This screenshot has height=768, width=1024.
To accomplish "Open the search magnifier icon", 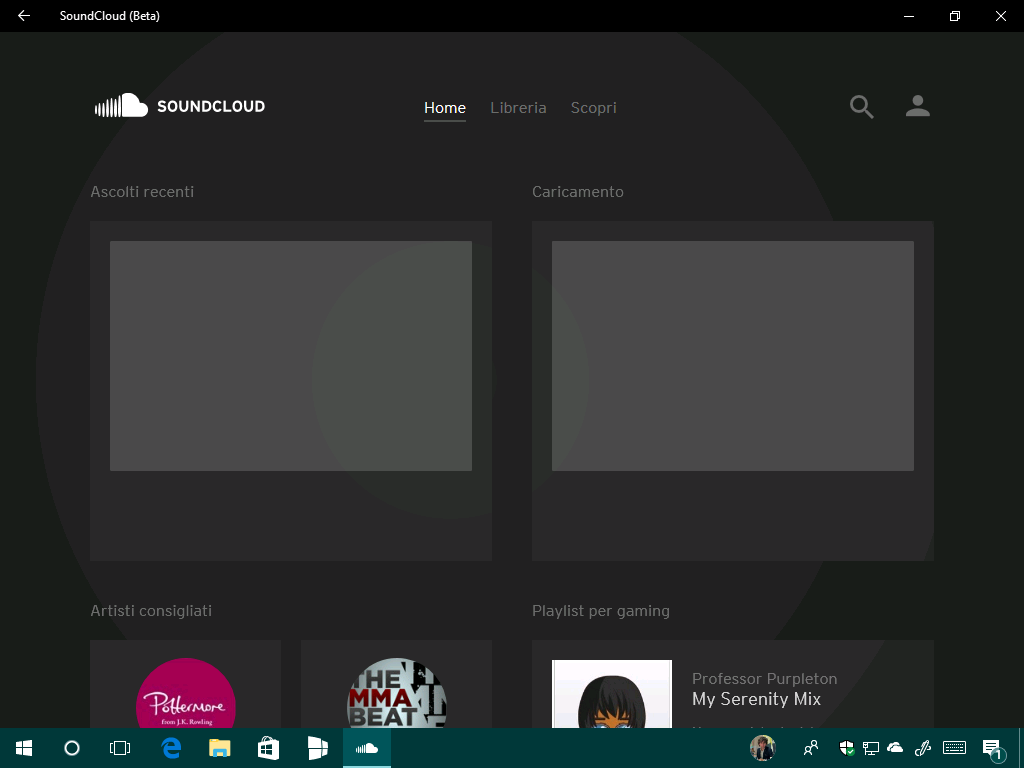I will [x=861, y=106].
